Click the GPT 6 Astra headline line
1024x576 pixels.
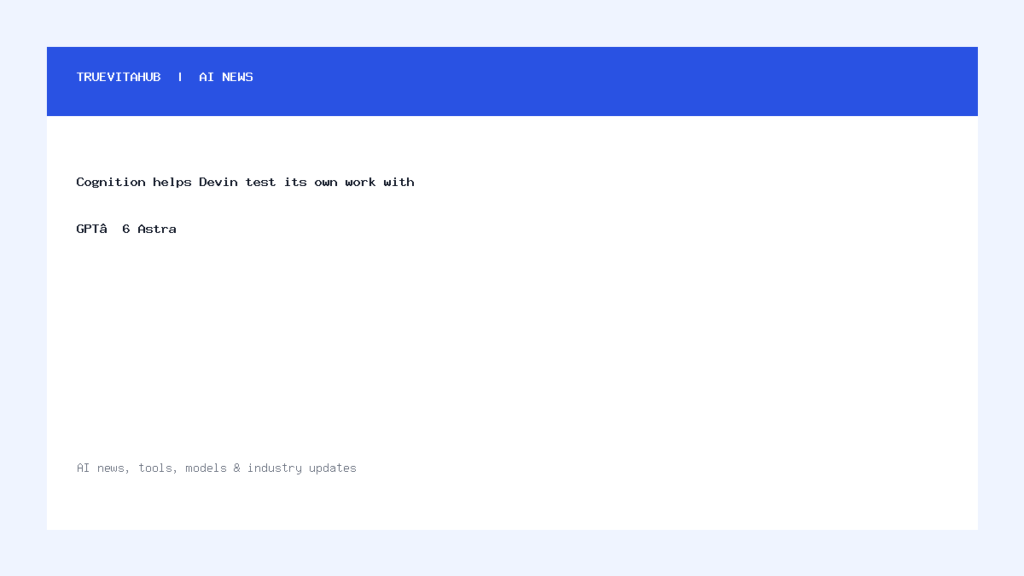click(126, 229)
